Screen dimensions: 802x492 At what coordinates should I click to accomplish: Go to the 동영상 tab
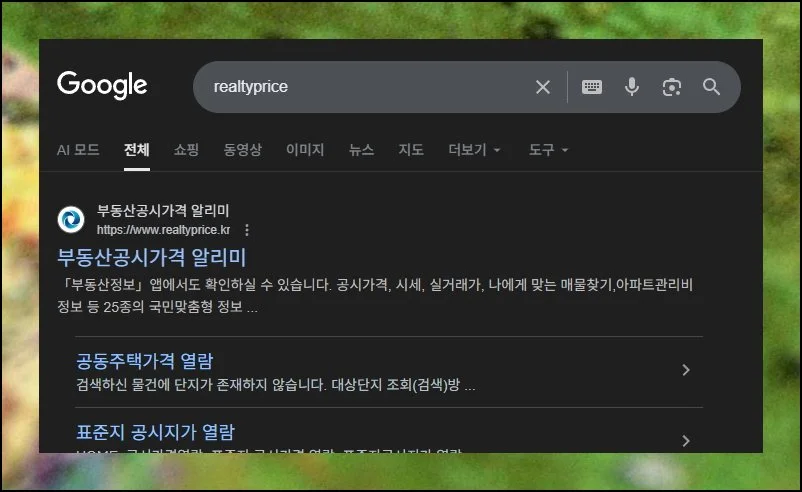242,150
